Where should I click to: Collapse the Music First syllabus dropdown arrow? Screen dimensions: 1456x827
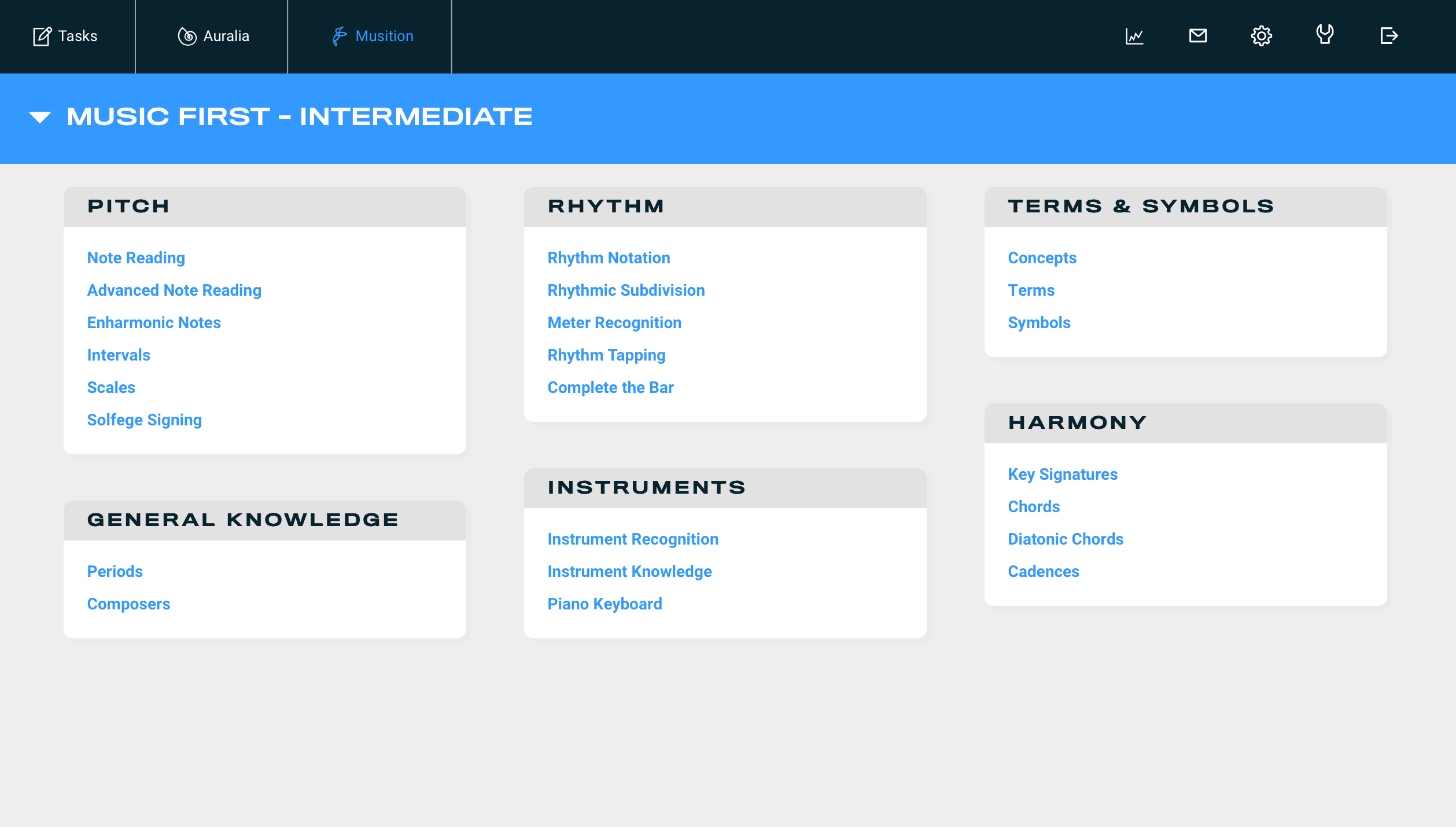(40, 117)
